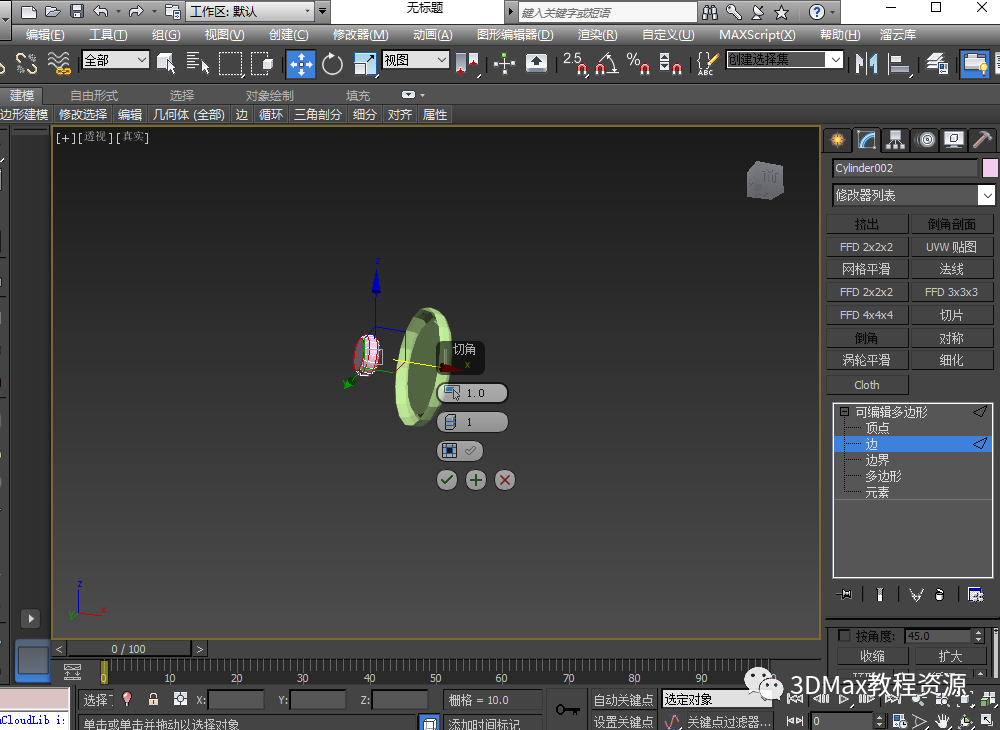Switch to the 自由形式 ribbon tab
This screenshot has height=730, width=1000.
pyautogui.click(x=94, y=96)
